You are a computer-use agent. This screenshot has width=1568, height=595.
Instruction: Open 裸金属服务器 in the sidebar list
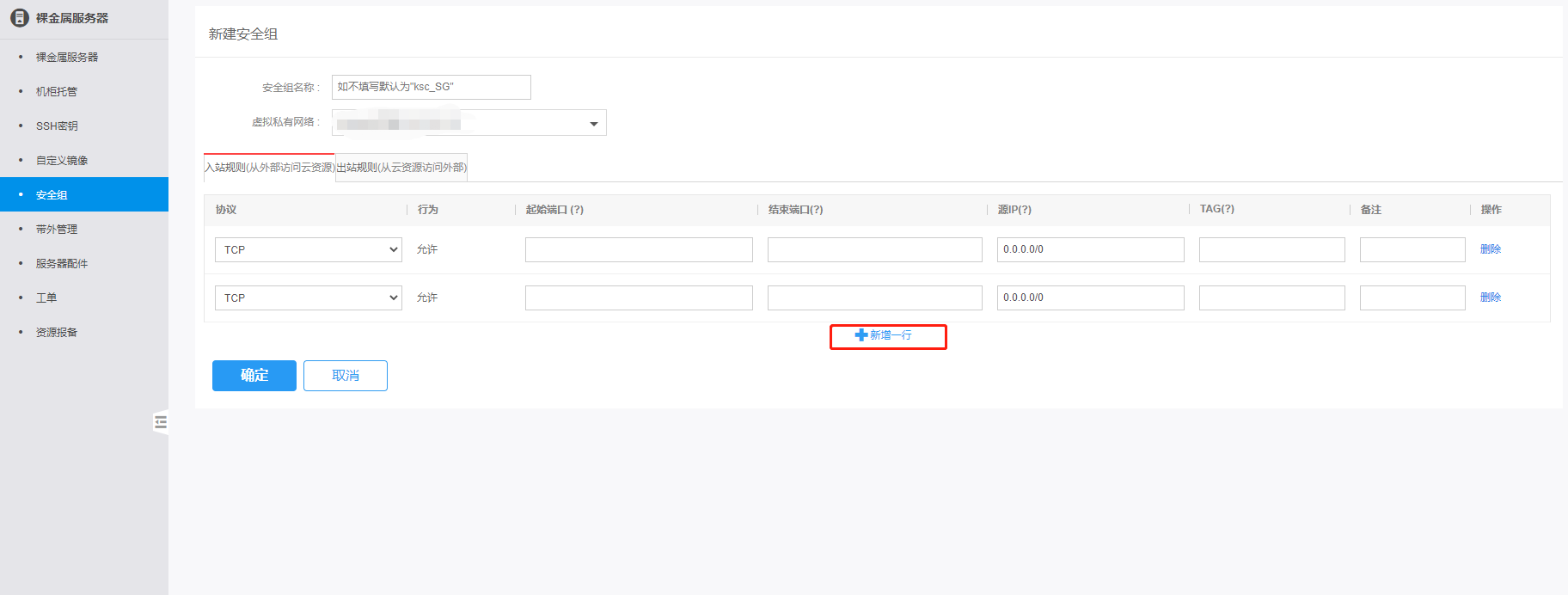pyautogui.click(x=67, y=57)
